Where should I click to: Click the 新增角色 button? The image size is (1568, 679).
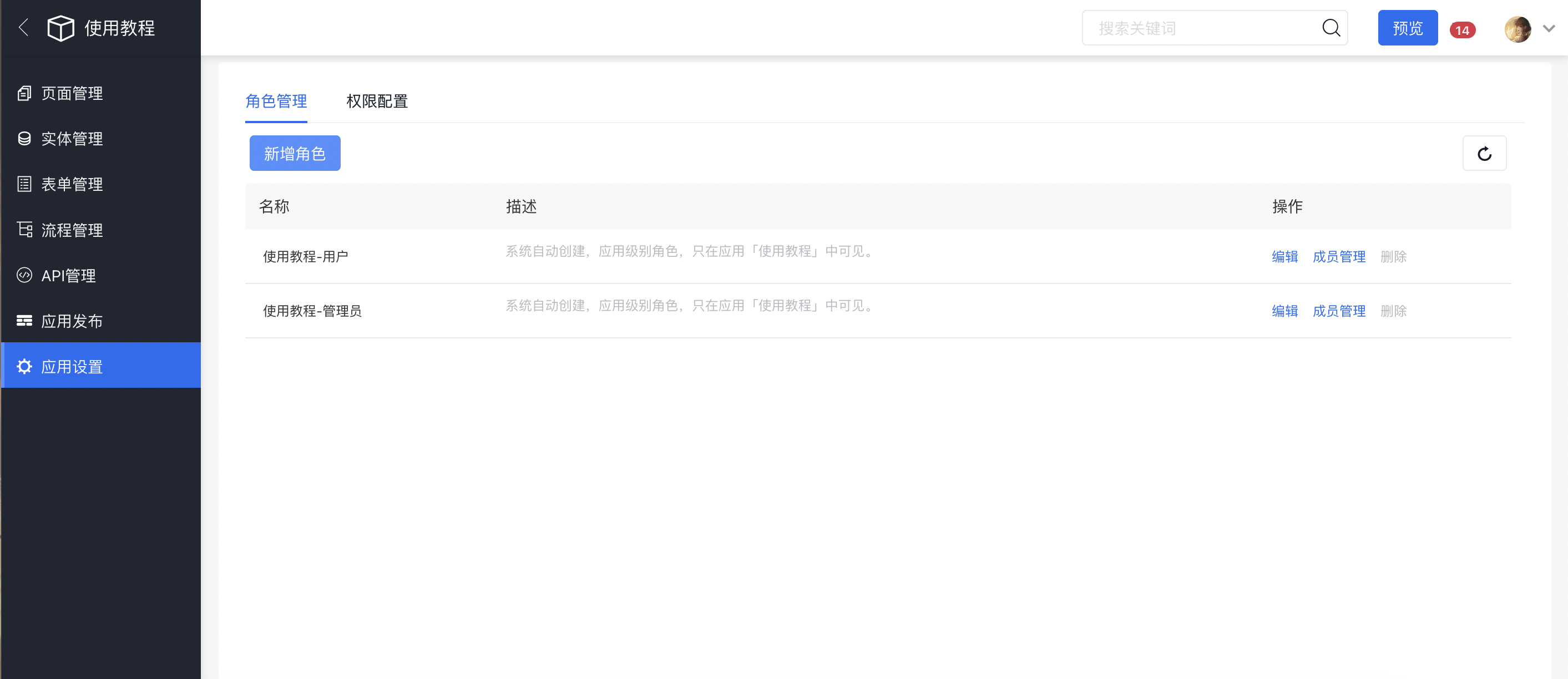click(x=295, y=153)
